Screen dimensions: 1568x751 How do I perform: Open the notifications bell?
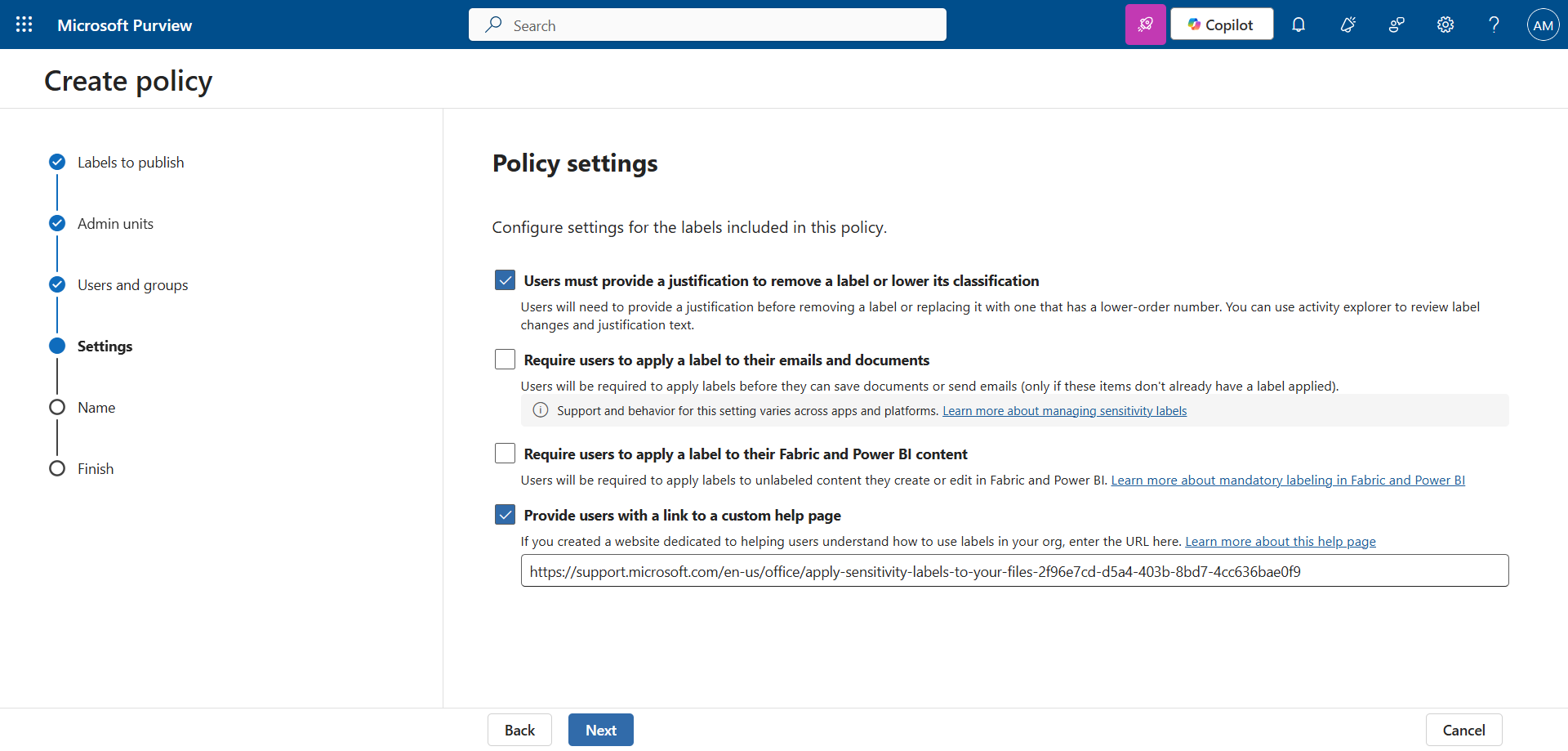pos(1298,25)
